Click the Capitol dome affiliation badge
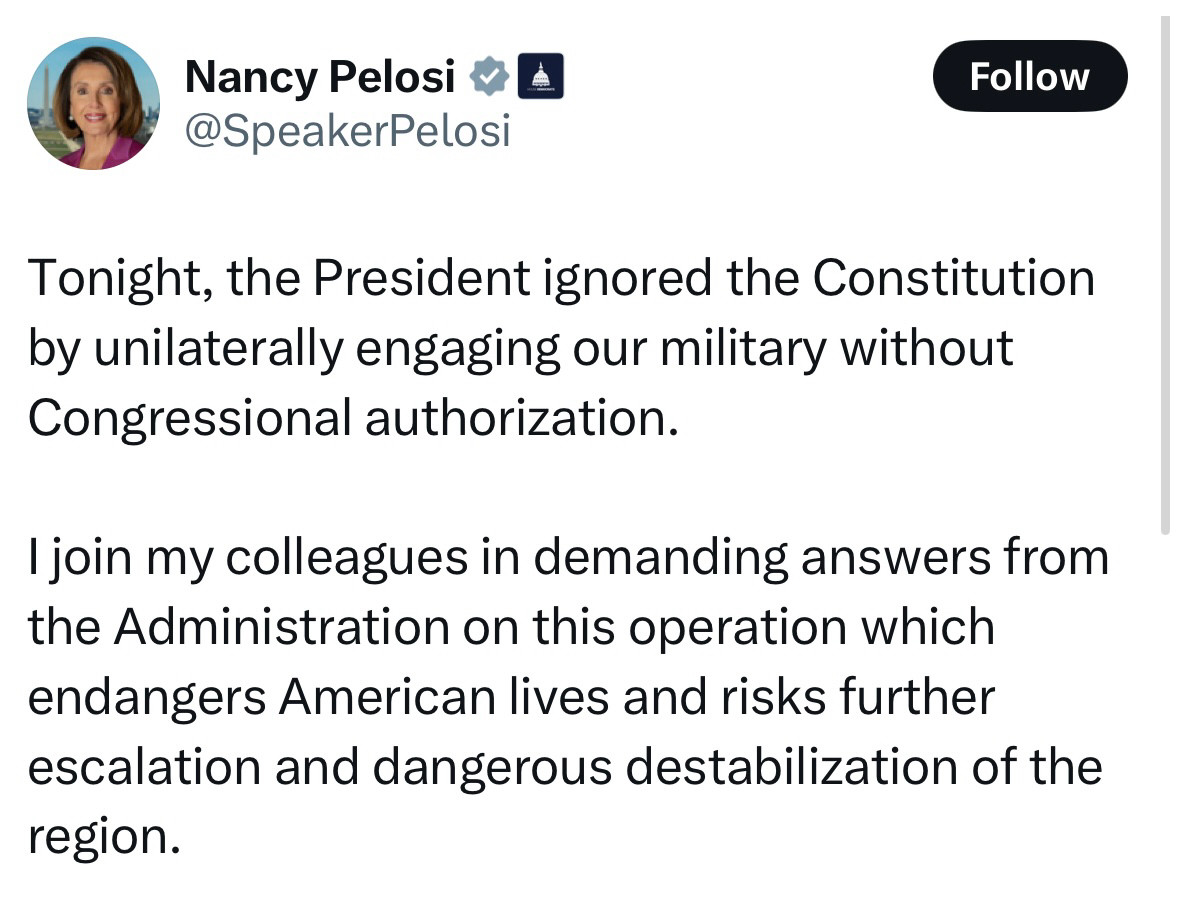This screenshot has height=922, width=1179. tap(540, 76)
